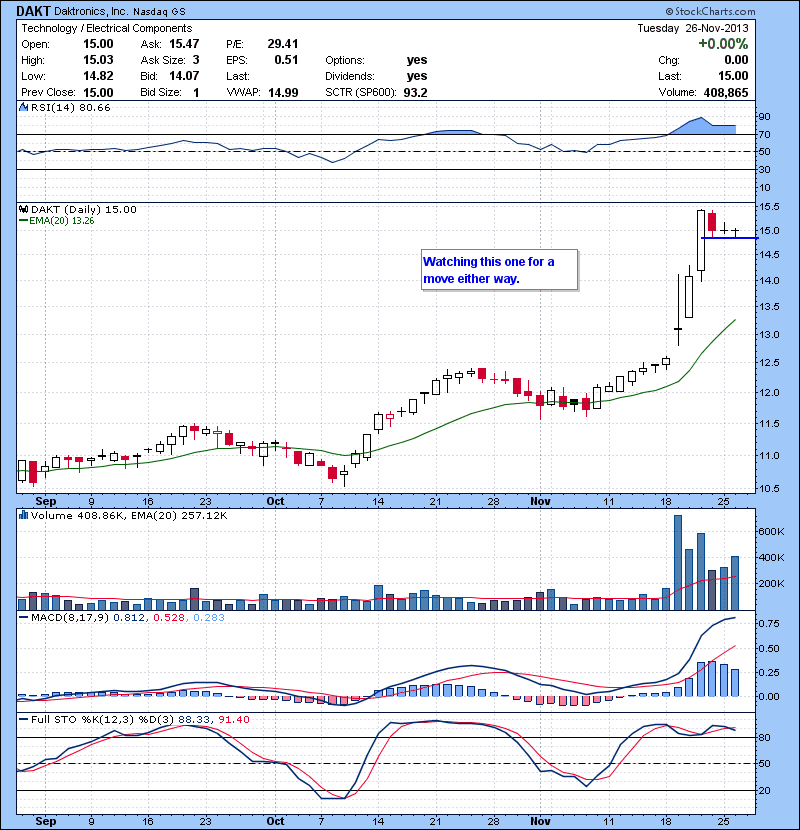Click the Low value 14.82
800x830 pixels.
click(x=98, y=76)
